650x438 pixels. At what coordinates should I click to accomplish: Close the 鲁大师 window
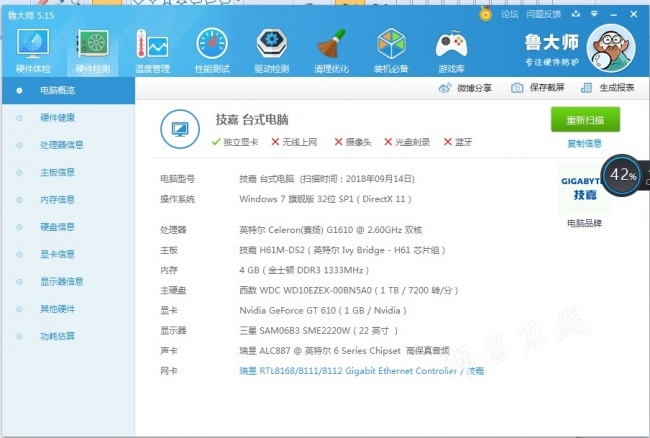[x=633, y=14]
